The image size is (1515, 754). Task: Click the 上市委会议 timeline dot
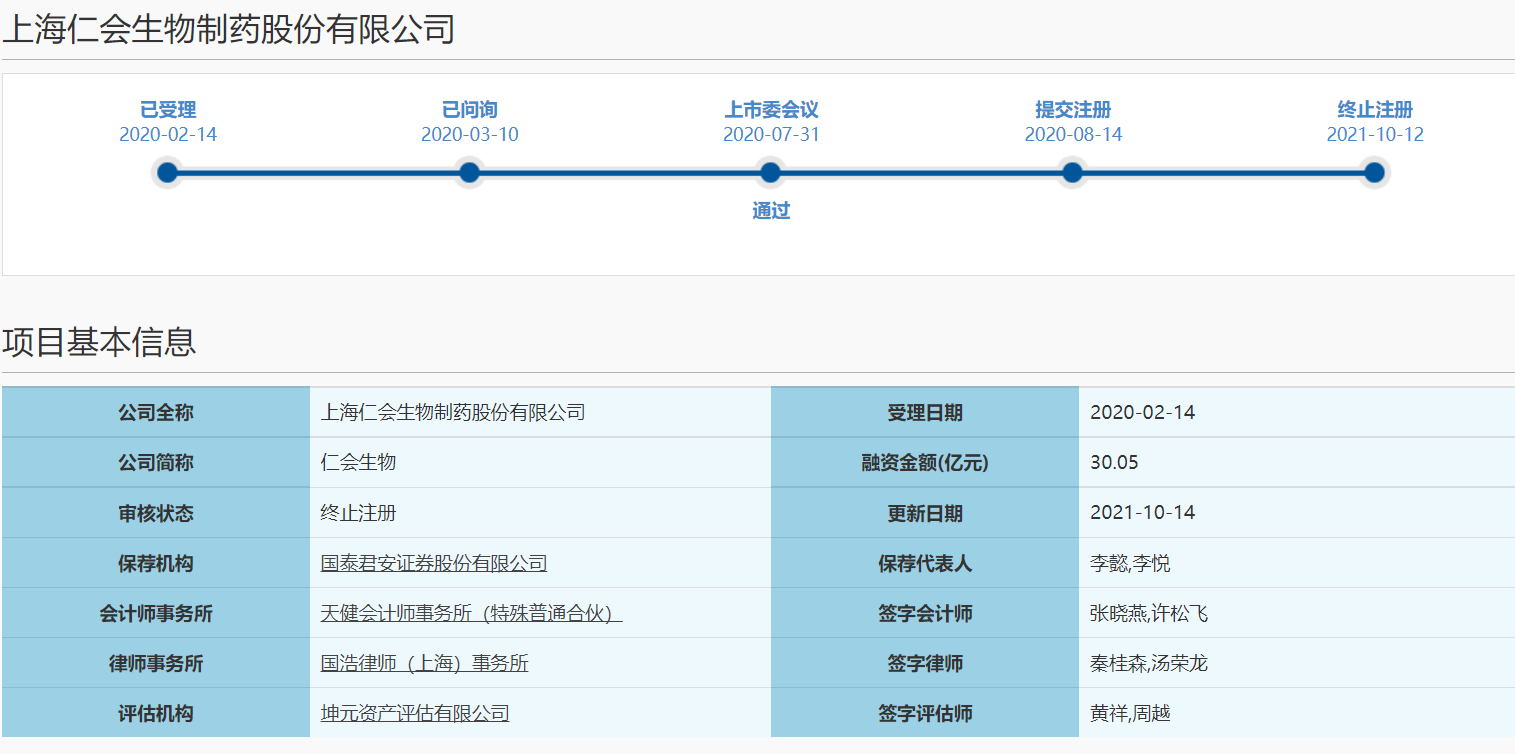(770, 173)
